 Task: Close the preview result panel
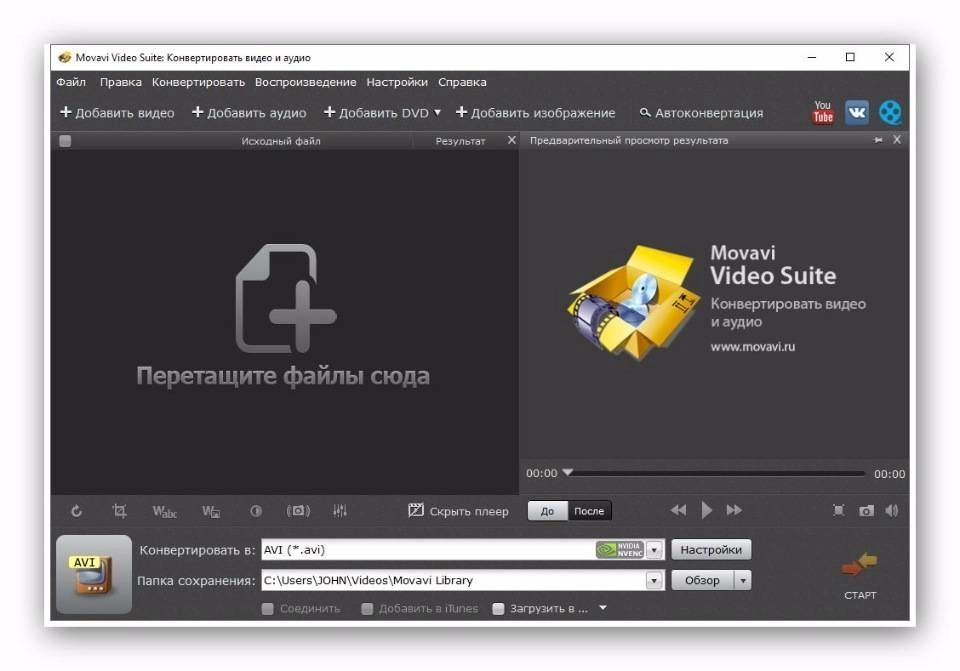coord(897,140)
